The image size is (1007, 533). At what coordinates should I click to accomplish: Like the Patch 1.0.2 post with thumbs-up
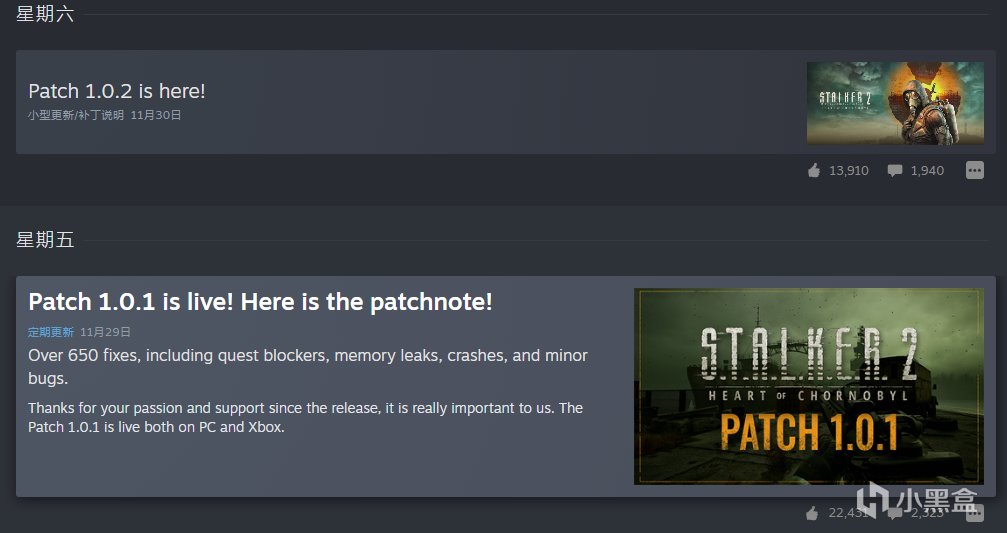tap(814, 170)
